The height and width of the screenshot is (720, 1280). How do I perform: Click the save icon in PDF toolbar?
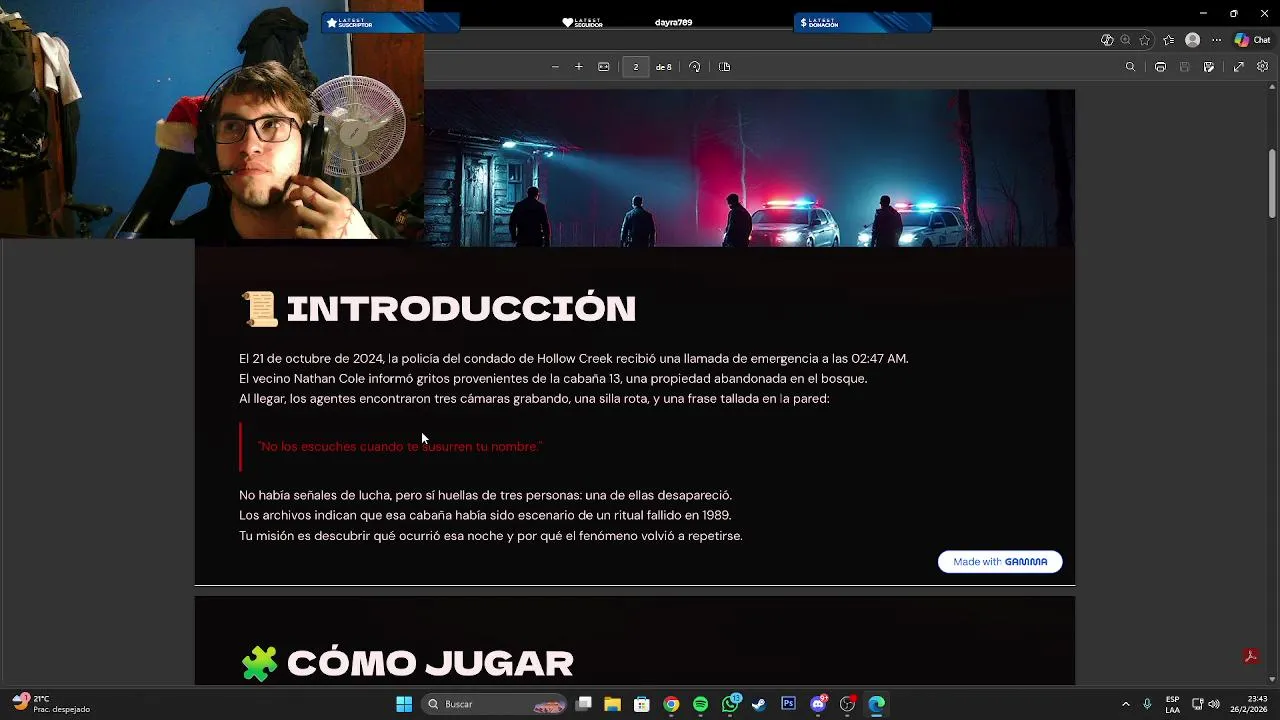tap(1185, 67)
